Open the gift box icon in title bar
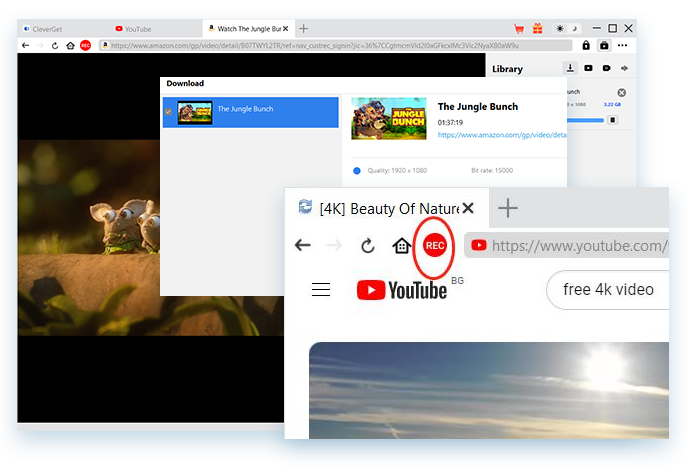Image resolution: width=689 pixels, height=474 pixels. [537, 28]
